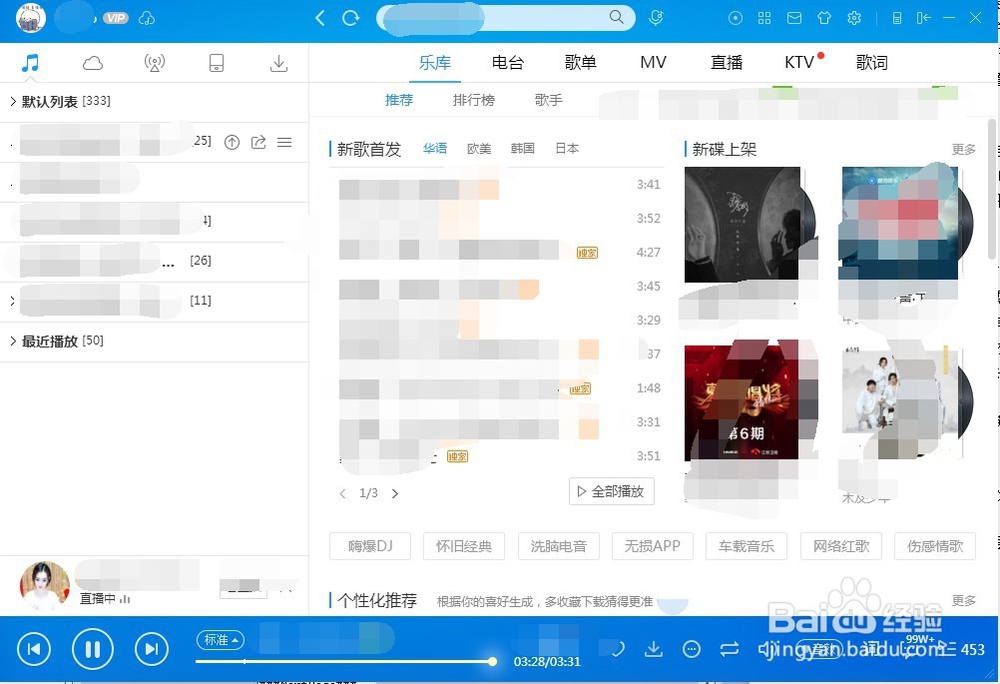
Task: Collapse window with the mini-mode arrow icon
Action: (x=923, y=18)
